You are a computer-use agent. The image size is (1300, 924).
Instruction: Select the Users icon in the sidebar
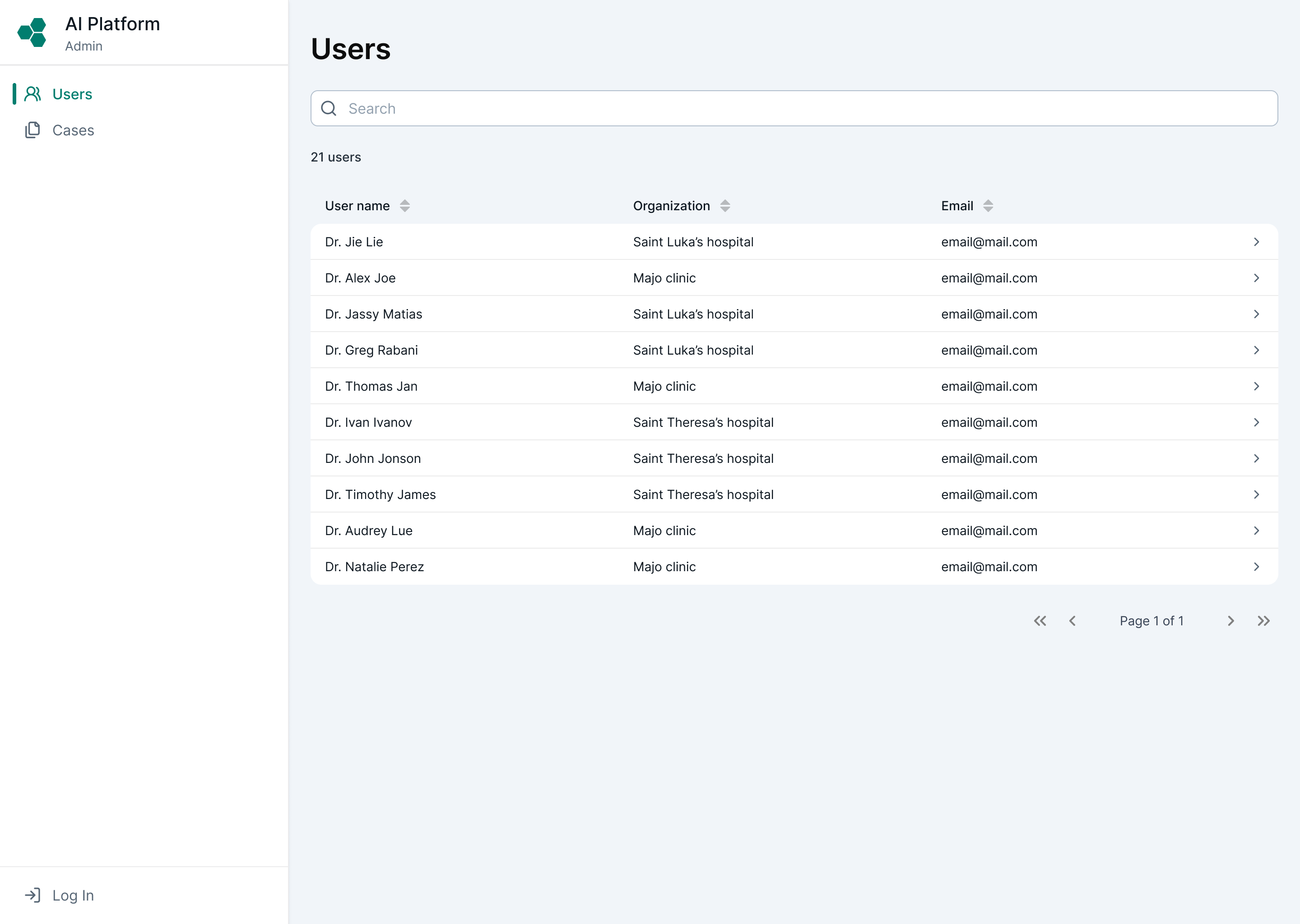pyautogui.click(x=32, y=94)
